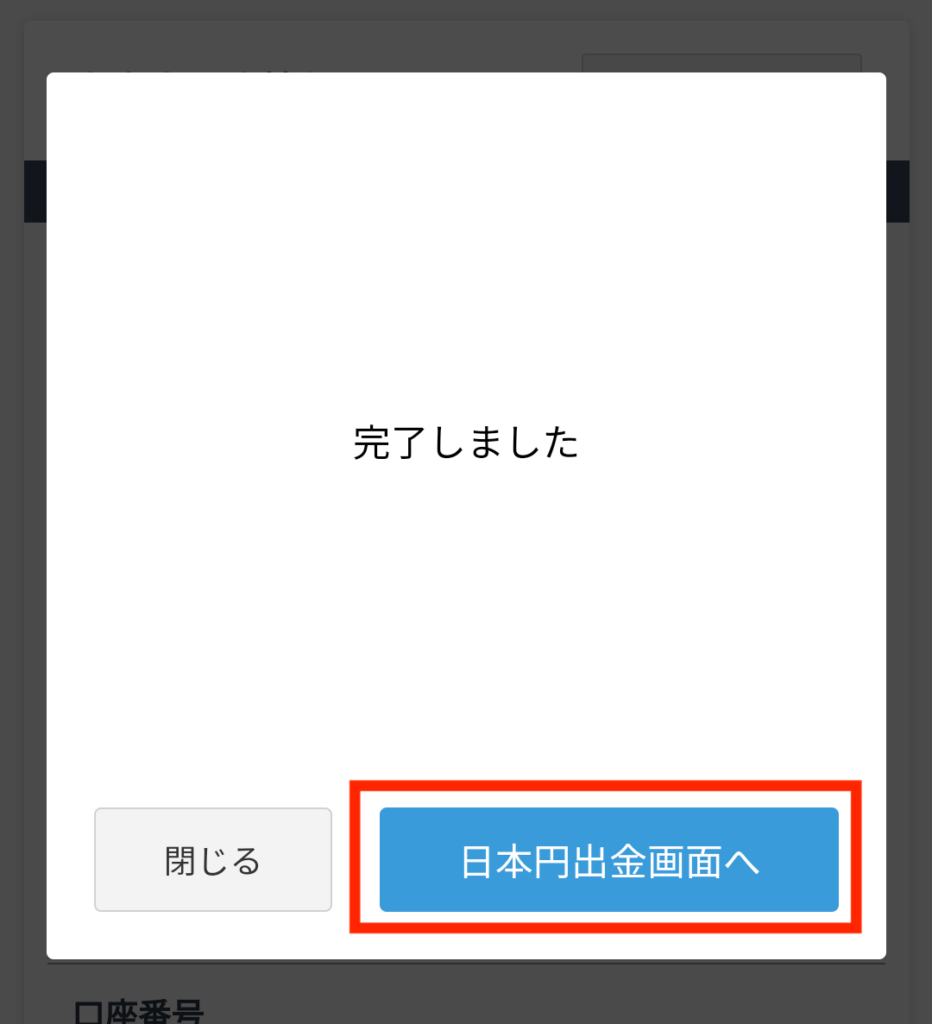The image size is (932, 1024).
Task: Click the dimmed 口座番号 label
Action: click(x=138, y=1011)
